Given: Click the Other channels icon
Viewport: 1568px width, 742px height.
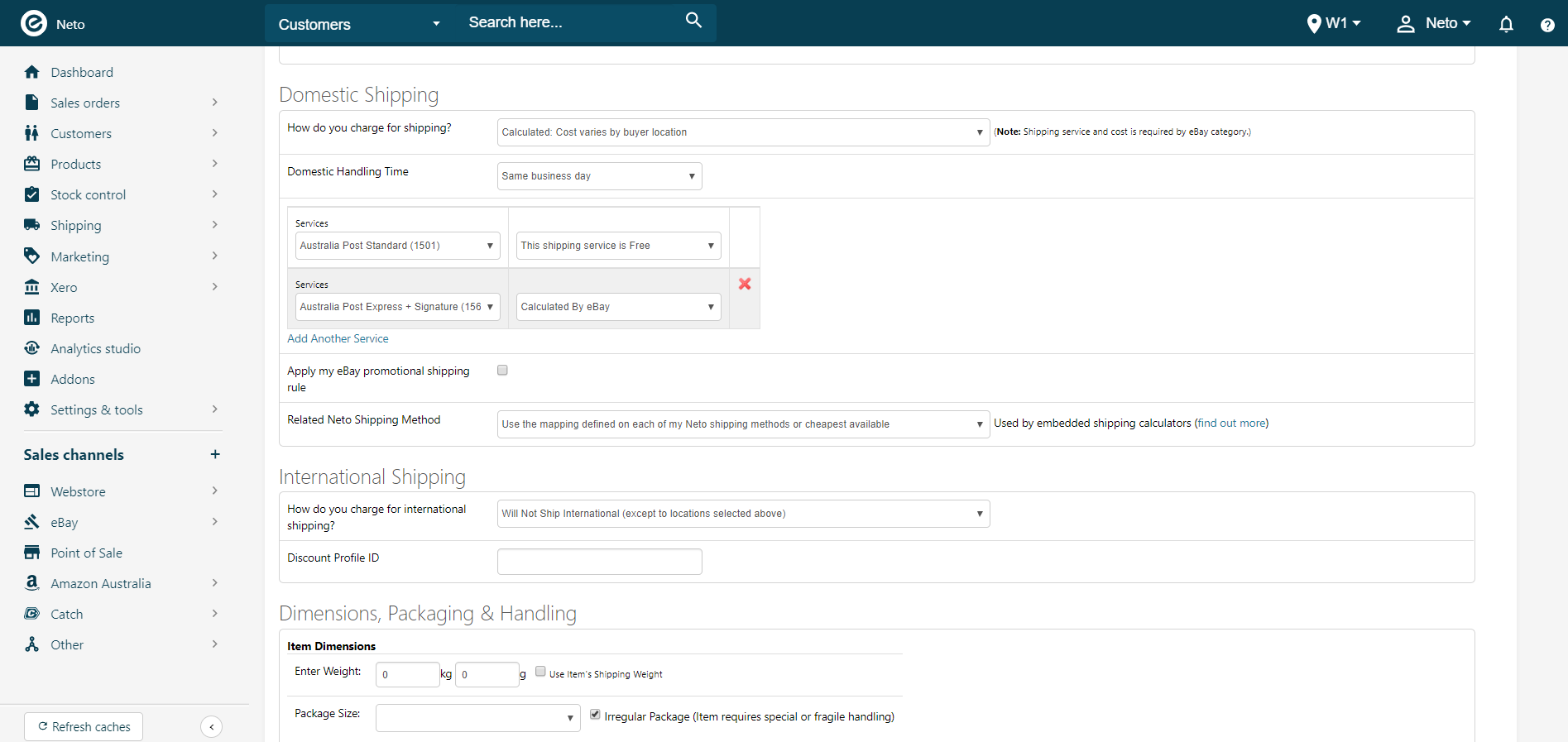Looking at the screenshot, I should click(32, 644).
